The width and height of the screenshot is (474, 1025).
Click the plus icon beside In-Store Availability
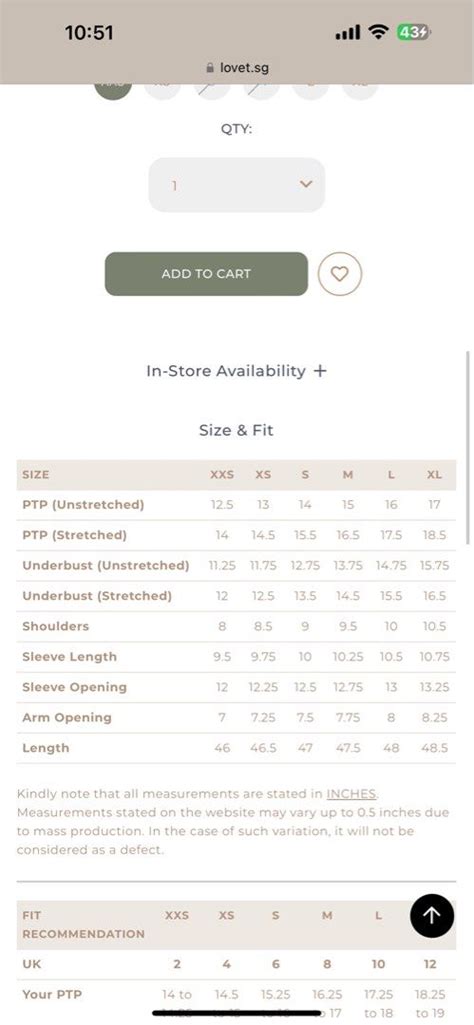320,371
